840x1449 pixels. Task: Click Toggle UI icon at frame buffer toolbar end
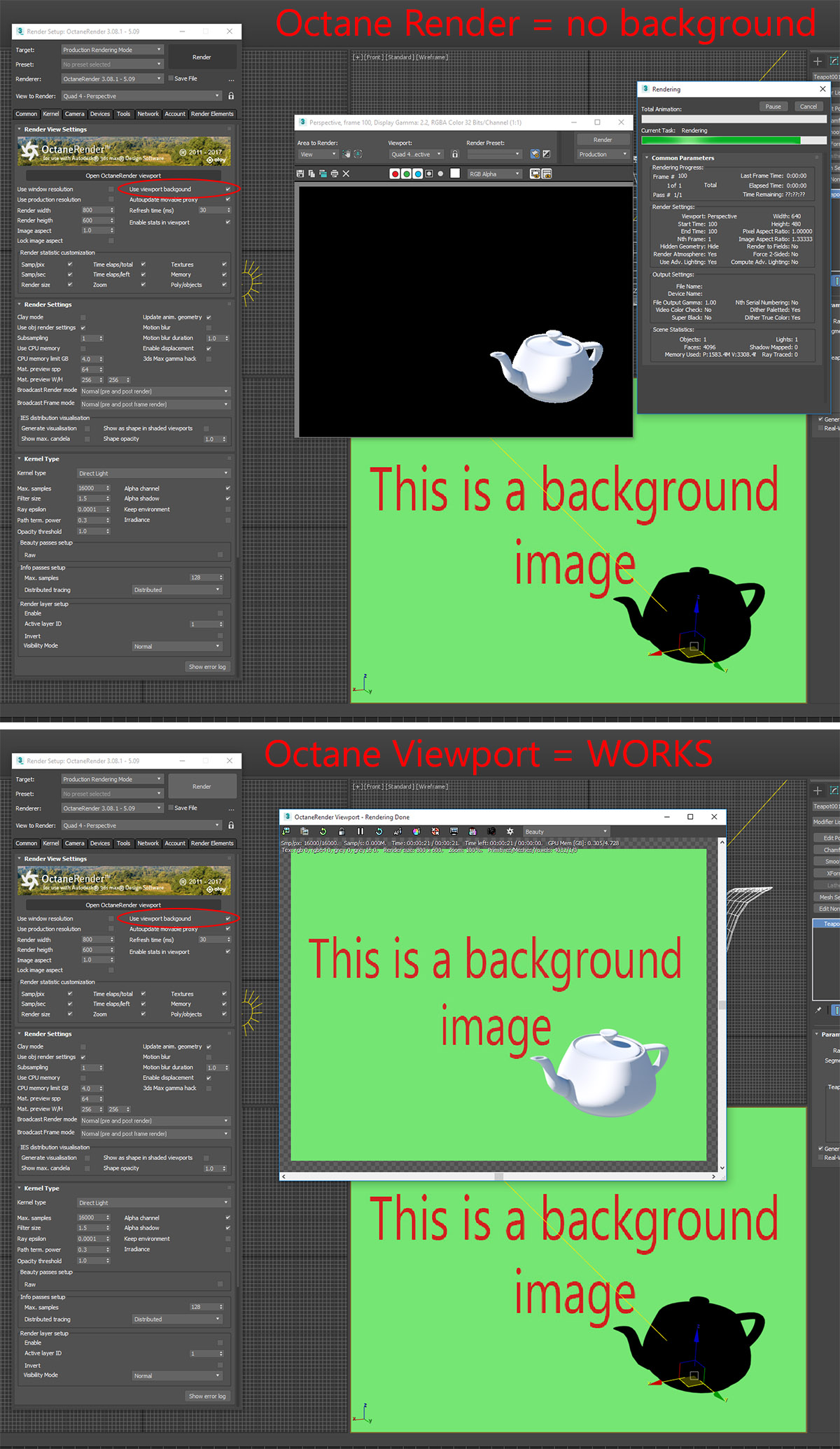pos(547,174)
